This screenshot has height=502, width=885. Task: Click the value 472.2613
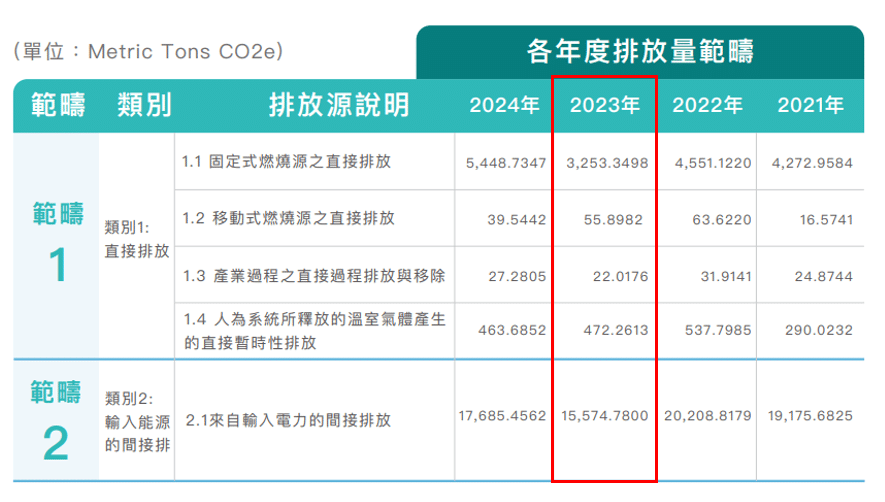[x=616, y=330]
